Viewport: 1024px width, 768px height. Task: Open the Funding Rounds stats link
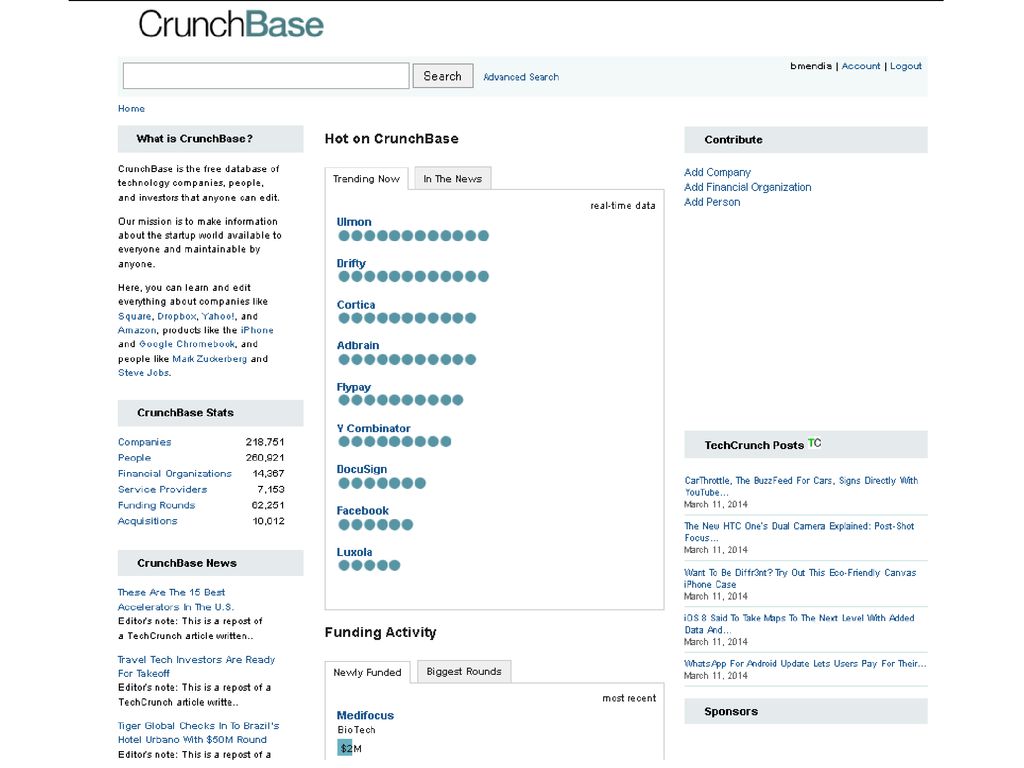click(156, 505)
